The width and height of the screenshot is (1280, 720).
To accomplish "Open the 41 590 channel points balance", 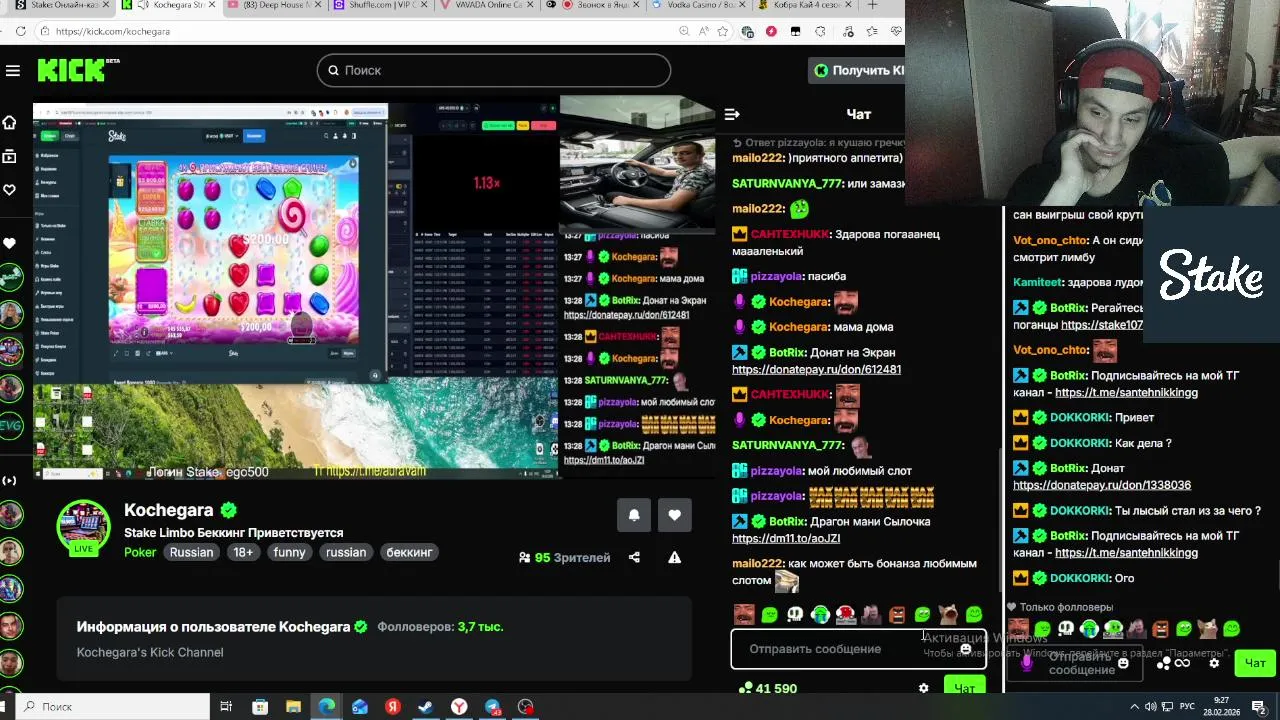I will [767, 688].
